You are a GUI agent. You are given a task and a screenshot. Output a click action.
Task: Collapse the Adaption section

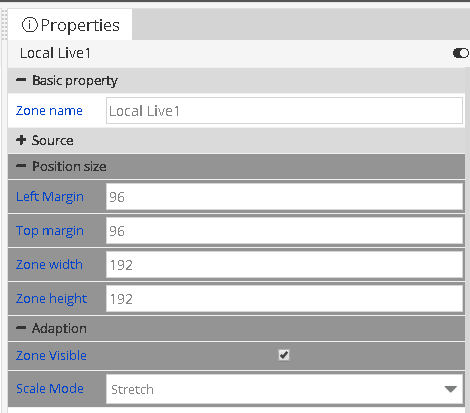pos(21,328)
